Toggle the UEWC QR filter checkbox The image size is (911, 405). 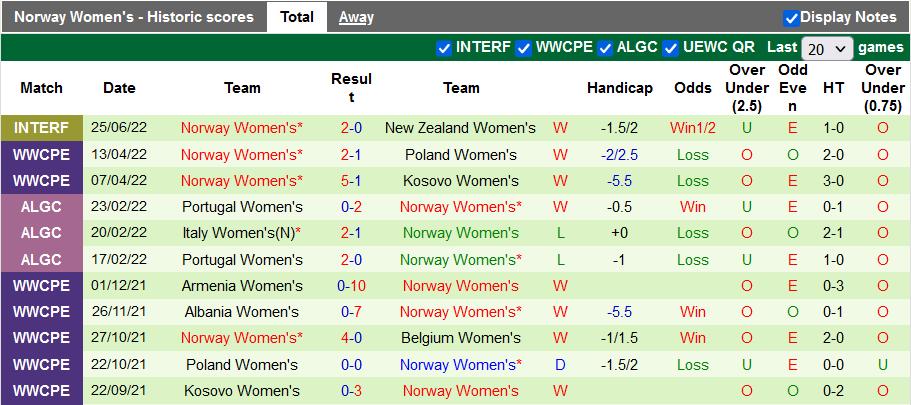671,48
